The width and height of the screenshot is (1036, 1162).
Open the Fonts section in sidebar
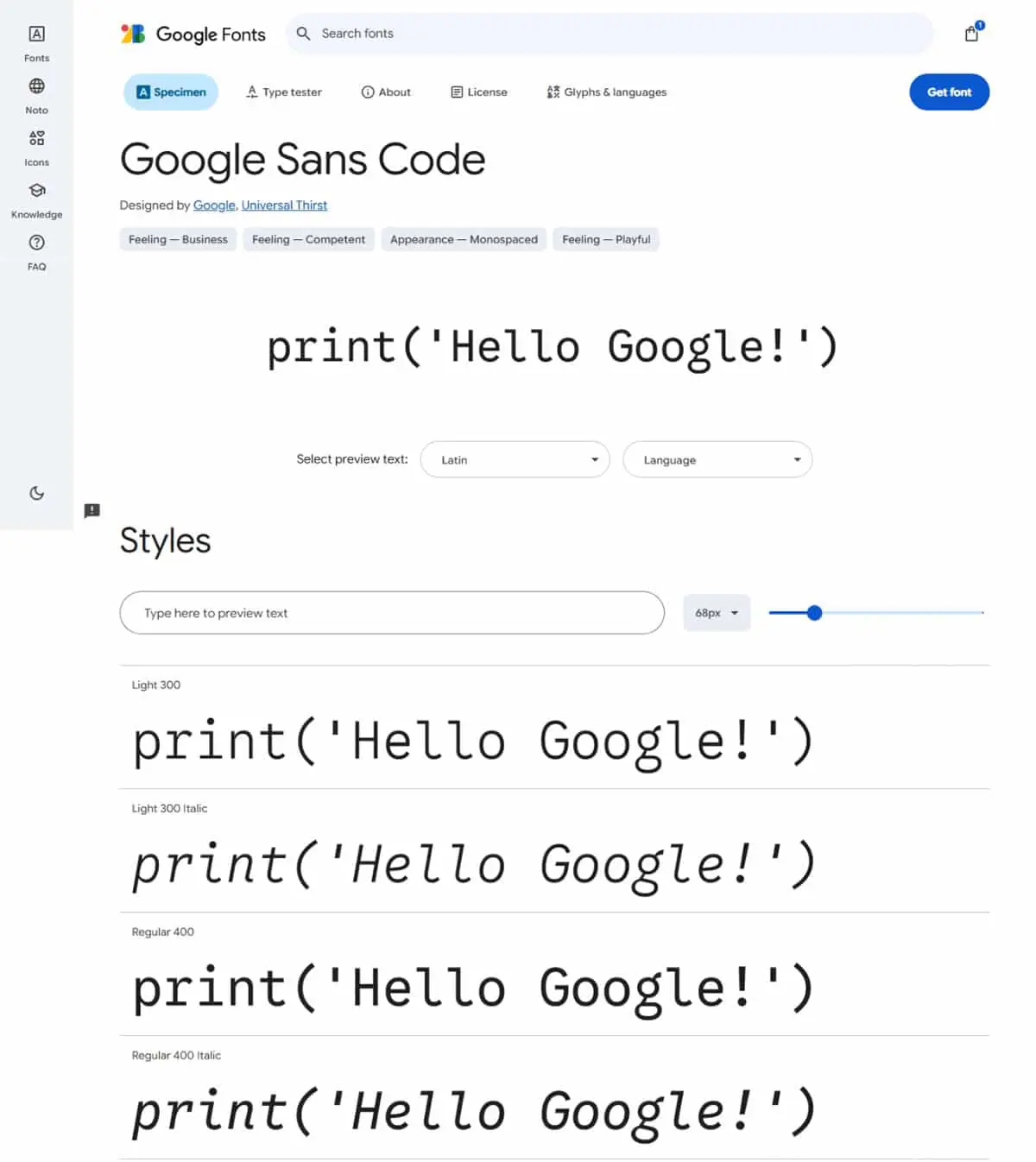pos(36,43)
